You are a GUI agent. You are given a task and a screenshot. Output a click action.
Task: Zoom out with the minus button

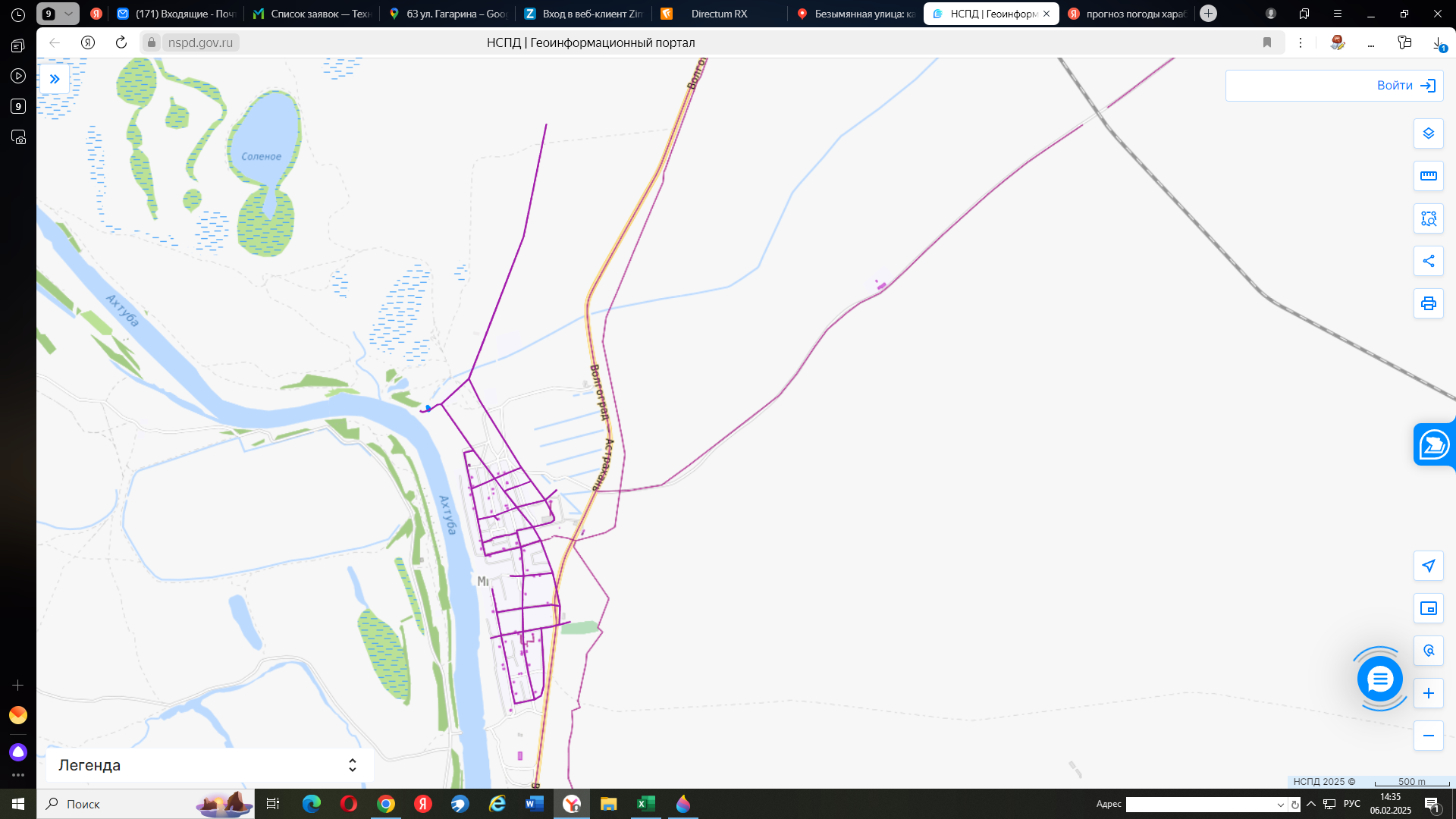click(x=1428, y=736)
